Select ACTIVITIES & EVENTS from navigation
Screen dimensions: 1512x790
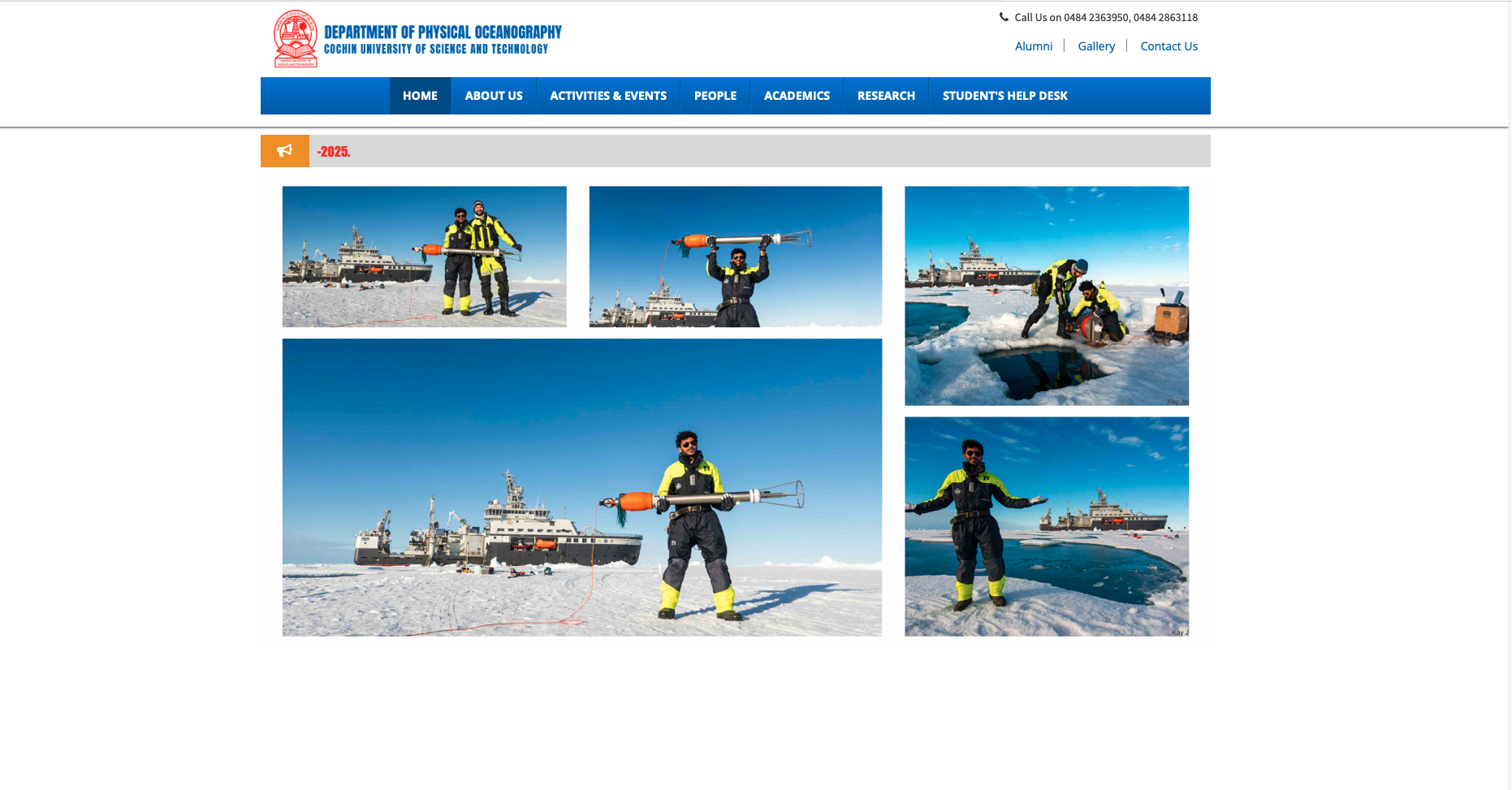tap(607, 95)
